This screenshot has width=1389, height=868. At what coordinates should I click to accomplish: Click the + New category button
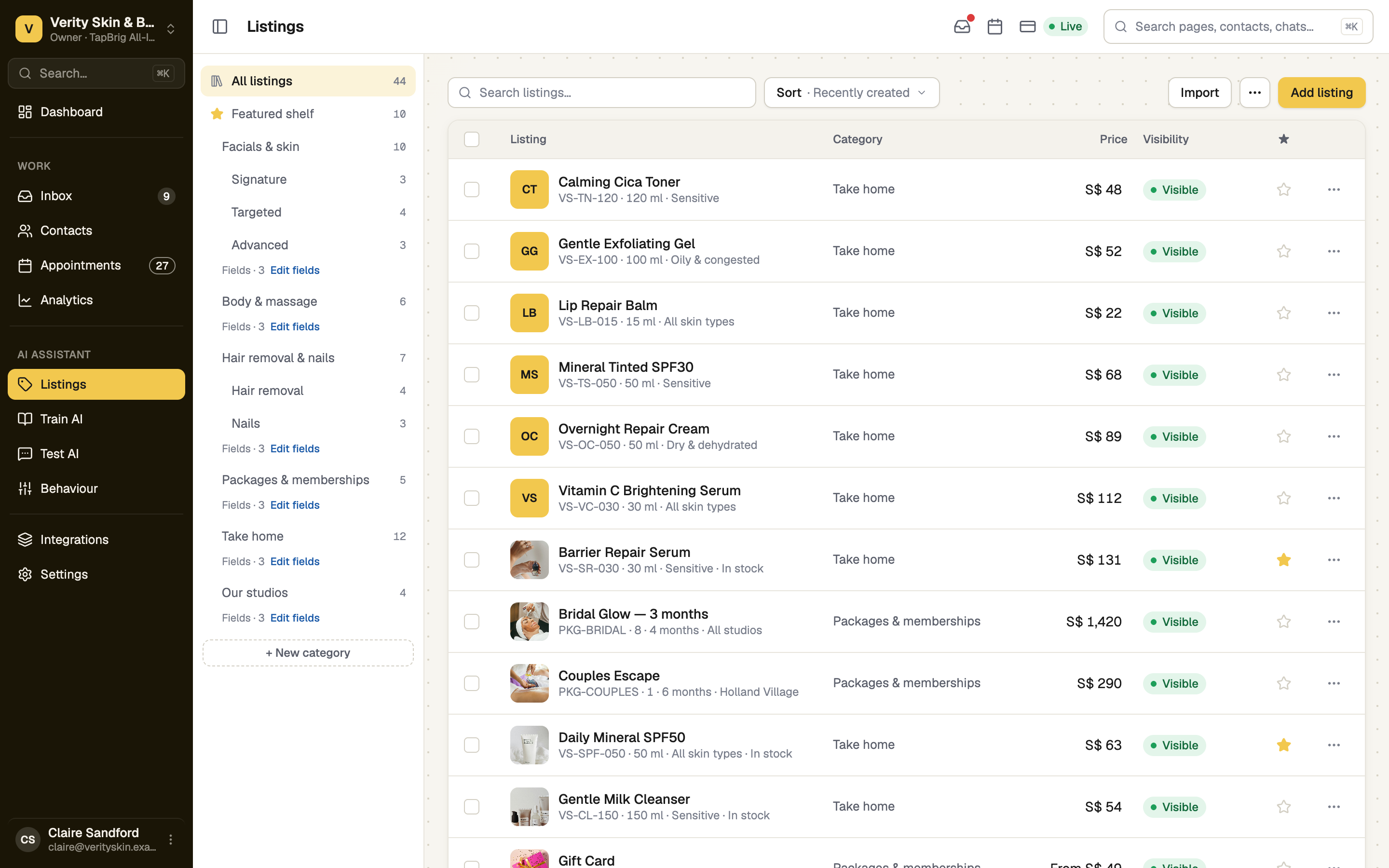click(x=308, y=653)
